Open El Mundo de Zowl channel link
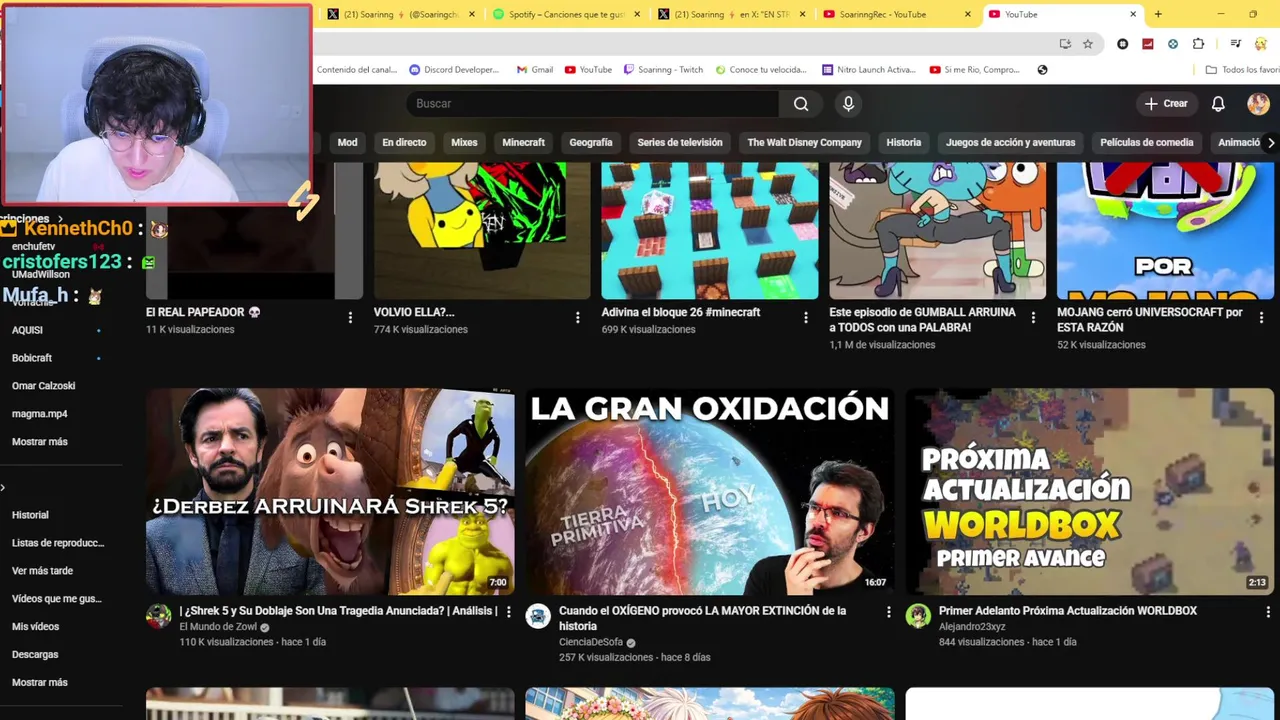The height and width of the screenshot is (720, 1280). (218, 627)
